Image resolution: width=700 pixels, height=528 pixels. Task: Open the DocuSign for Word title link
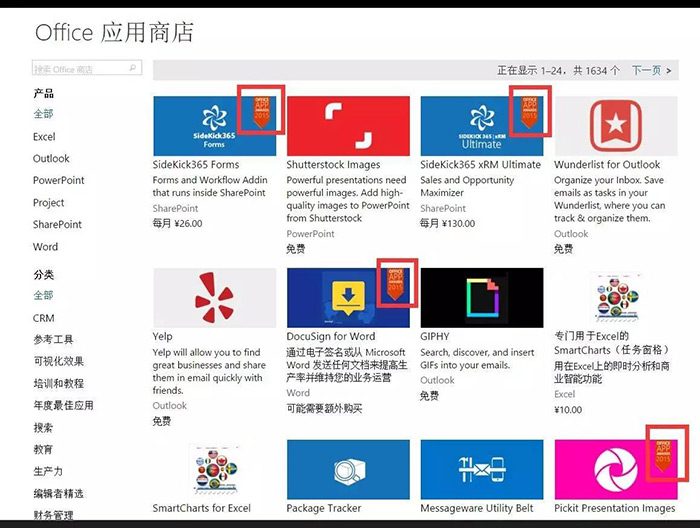click(x=331, y=337)
